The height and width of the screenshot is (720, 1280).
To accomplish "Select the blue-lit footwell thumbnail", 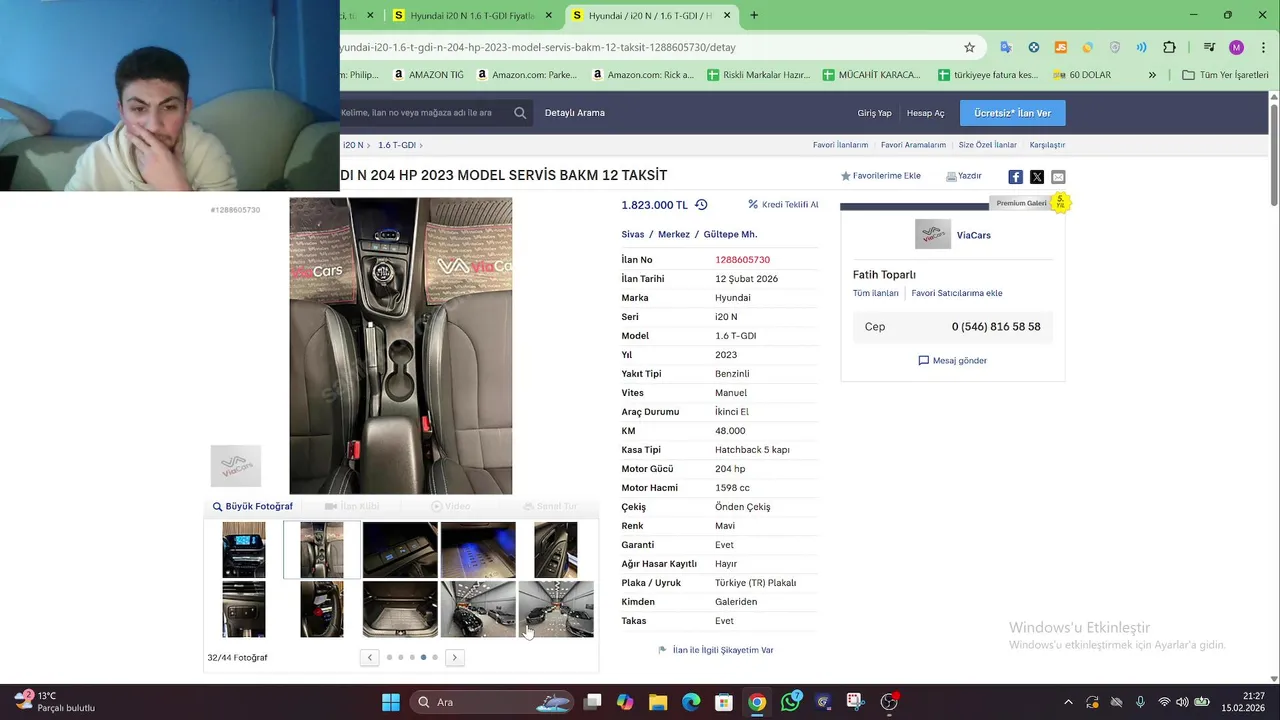I will click(x=478, y=550).
